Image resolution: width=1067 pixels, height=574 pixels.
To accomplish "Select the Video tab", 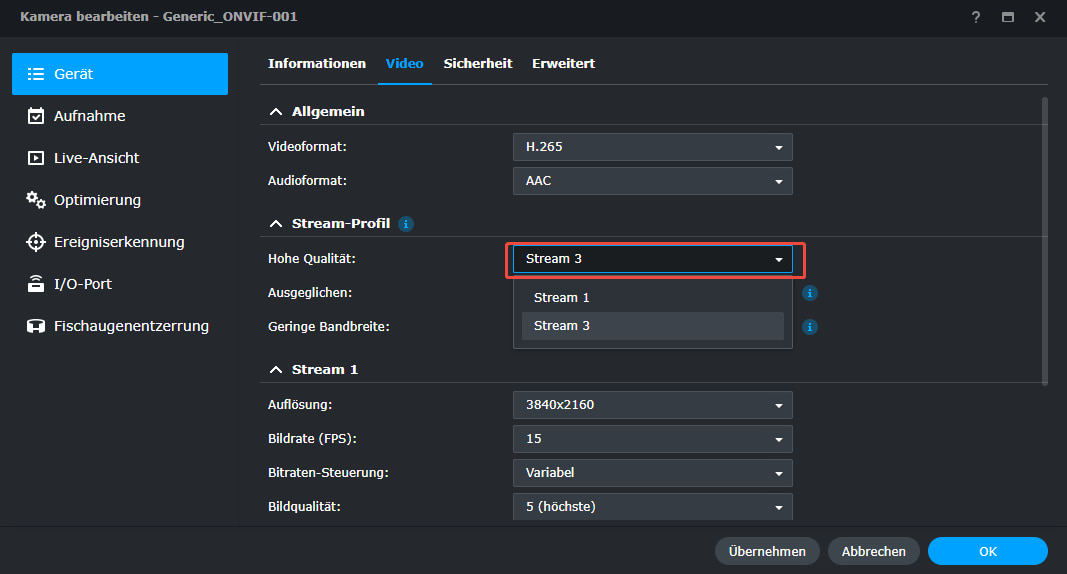I will pos(404,63).
